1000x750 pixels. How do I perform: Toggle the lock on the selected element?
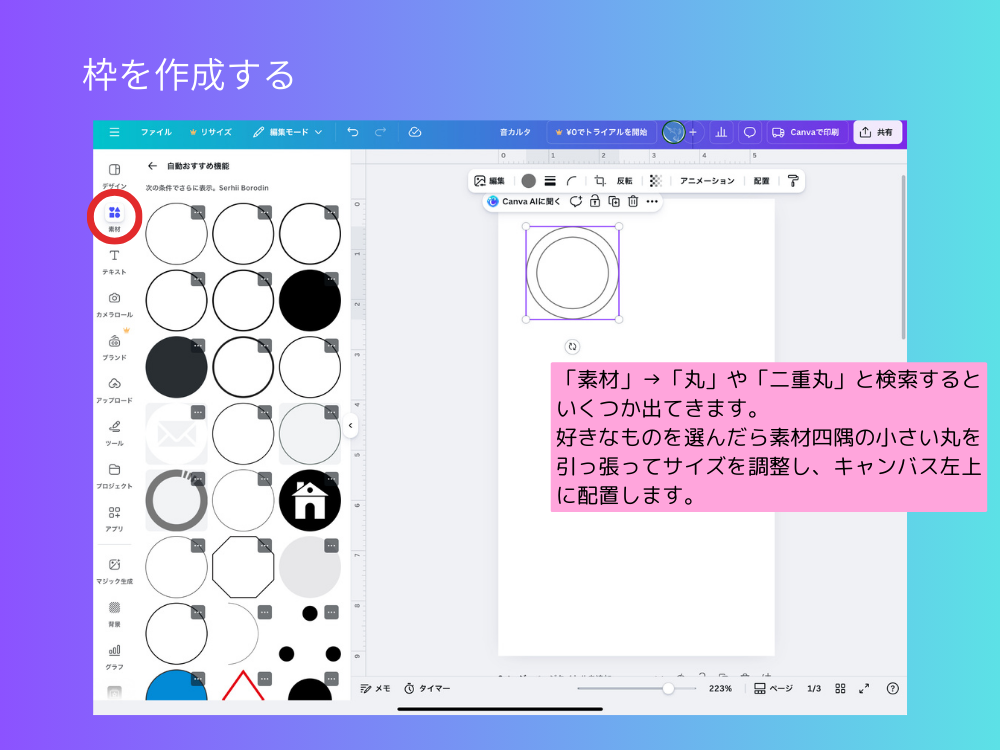point(596,201)
